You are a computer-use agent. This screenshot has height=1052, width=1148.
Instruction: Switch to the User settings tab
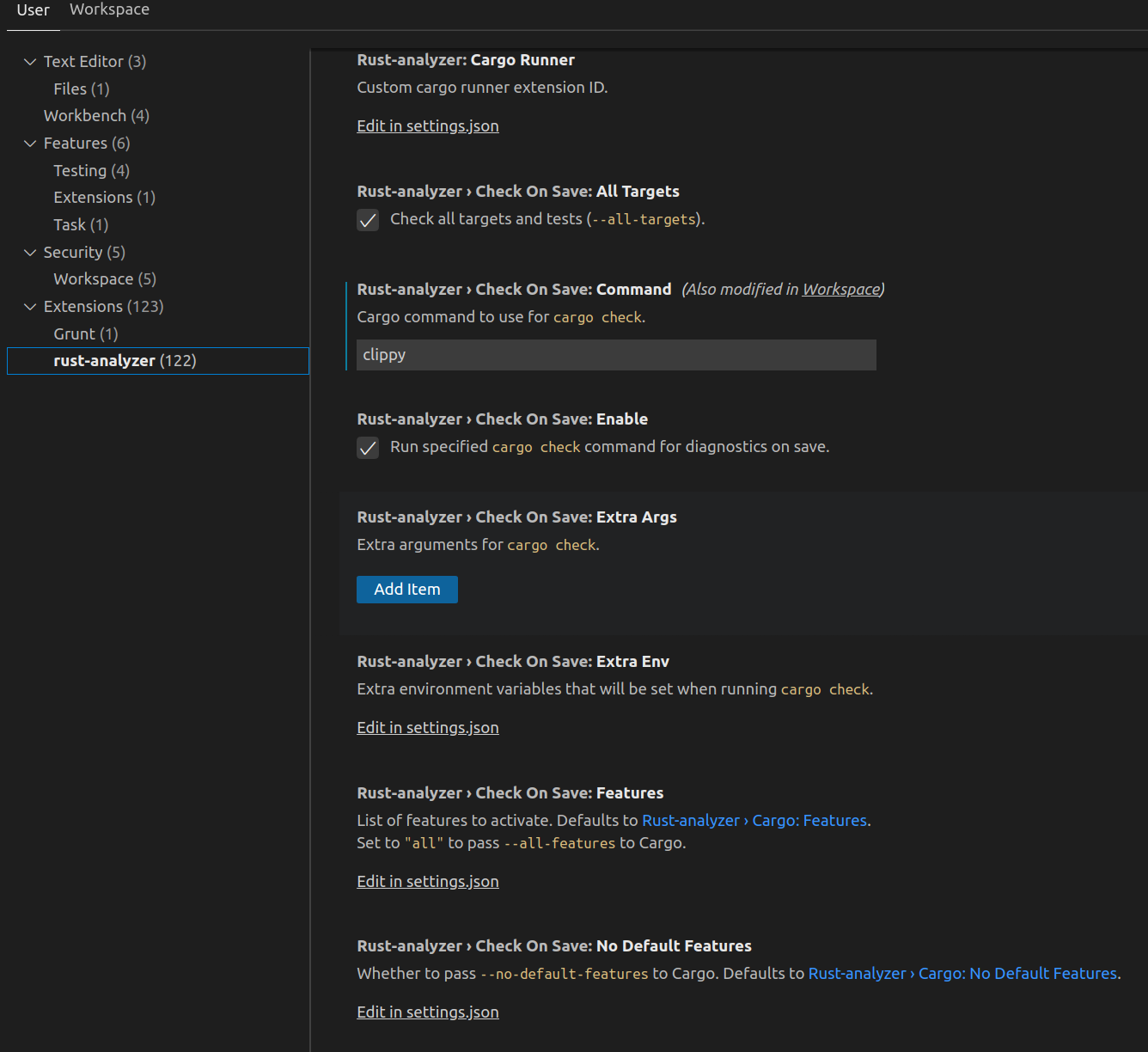pos(34,10)
